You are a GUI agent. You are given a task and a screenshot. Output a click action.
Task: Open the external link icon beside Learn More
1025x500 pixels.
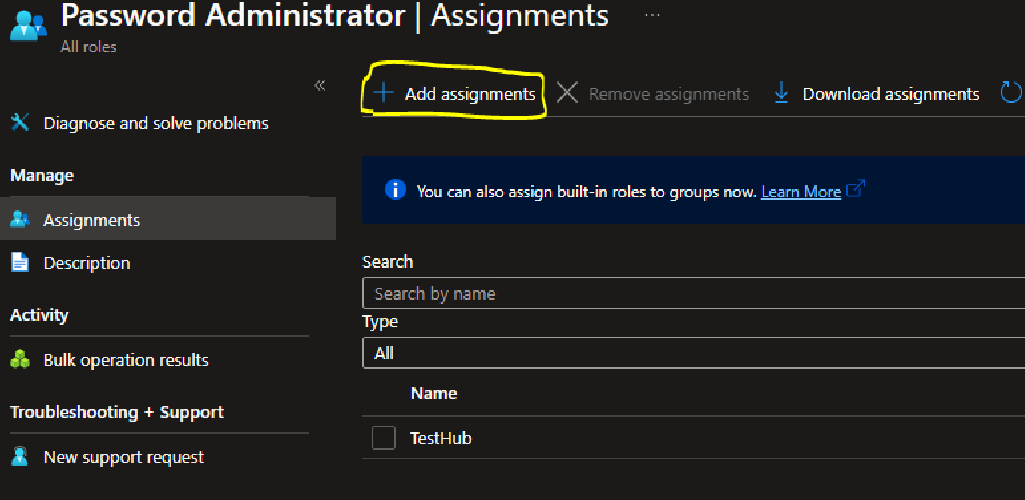(x=856, y=190)
